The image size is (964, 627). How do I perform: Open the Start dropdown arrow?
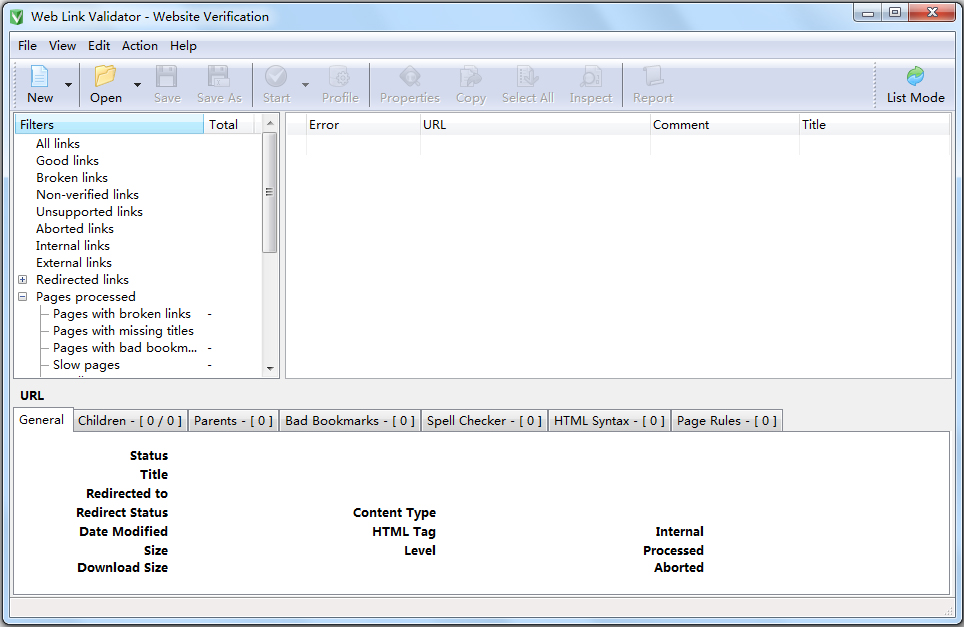pyautogui.click(x=305, y=85)
